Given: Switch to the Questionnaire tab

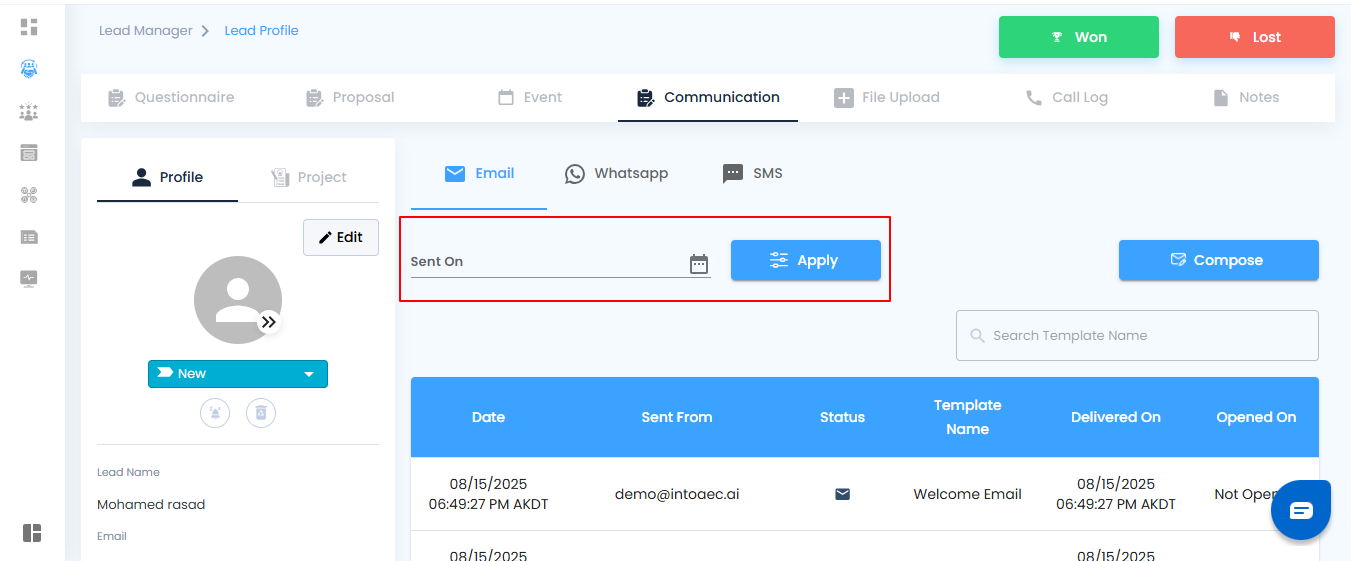Looking at the screenshot, I should [171, 97].
